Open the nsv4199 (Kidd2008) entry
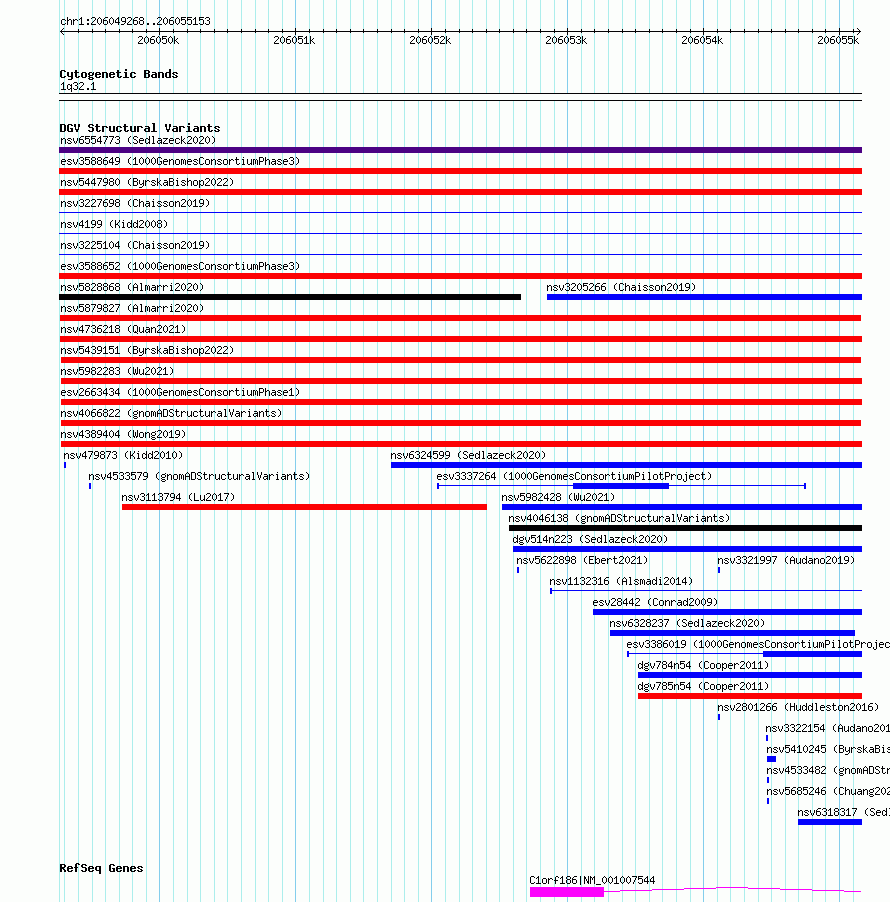 pyautogui.click(x=114, y=224)
